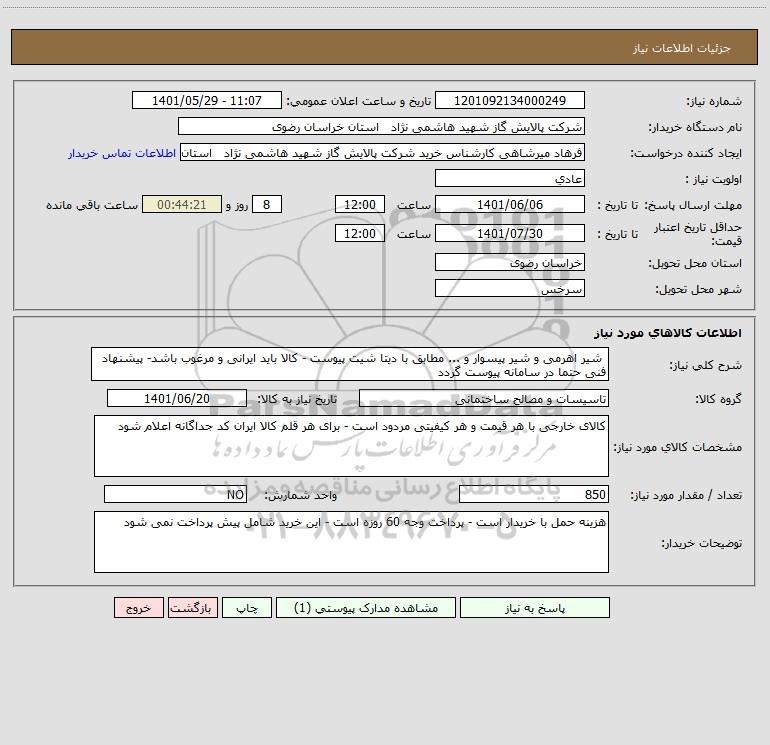Screen dimensions: 770x745
Task: Click the label شهر محل تحویل
Action: [699, 289]
